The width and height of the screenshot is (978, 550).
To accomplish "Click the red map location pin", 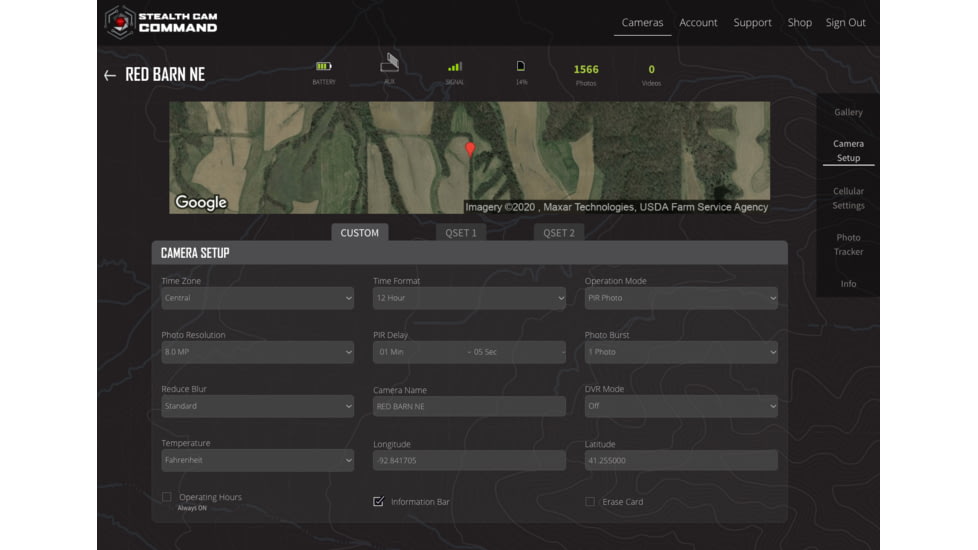I will (x=470, y=150).
